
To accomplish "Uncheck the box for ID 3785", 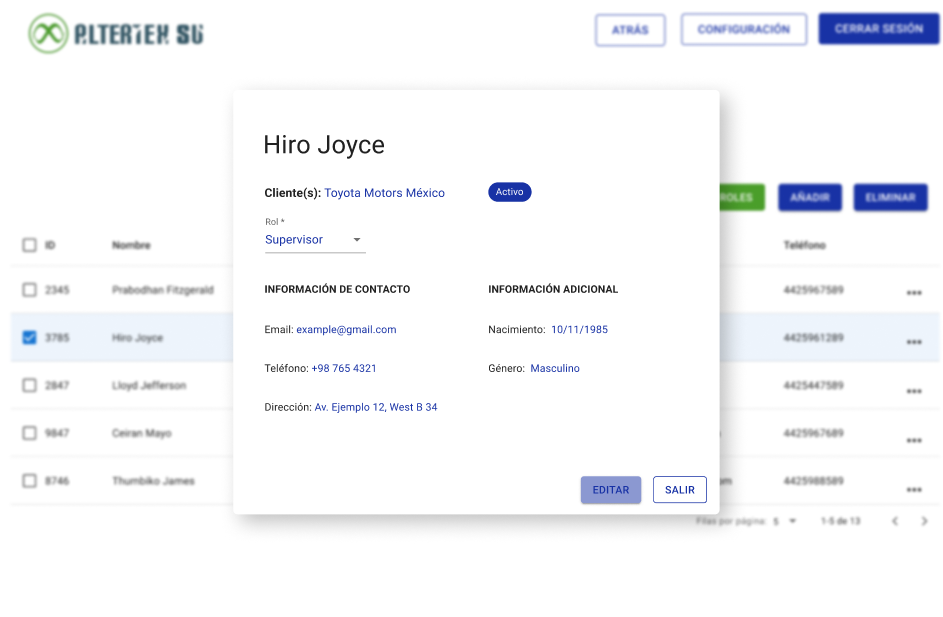I will pyautogui.click(x=29, y=337).
